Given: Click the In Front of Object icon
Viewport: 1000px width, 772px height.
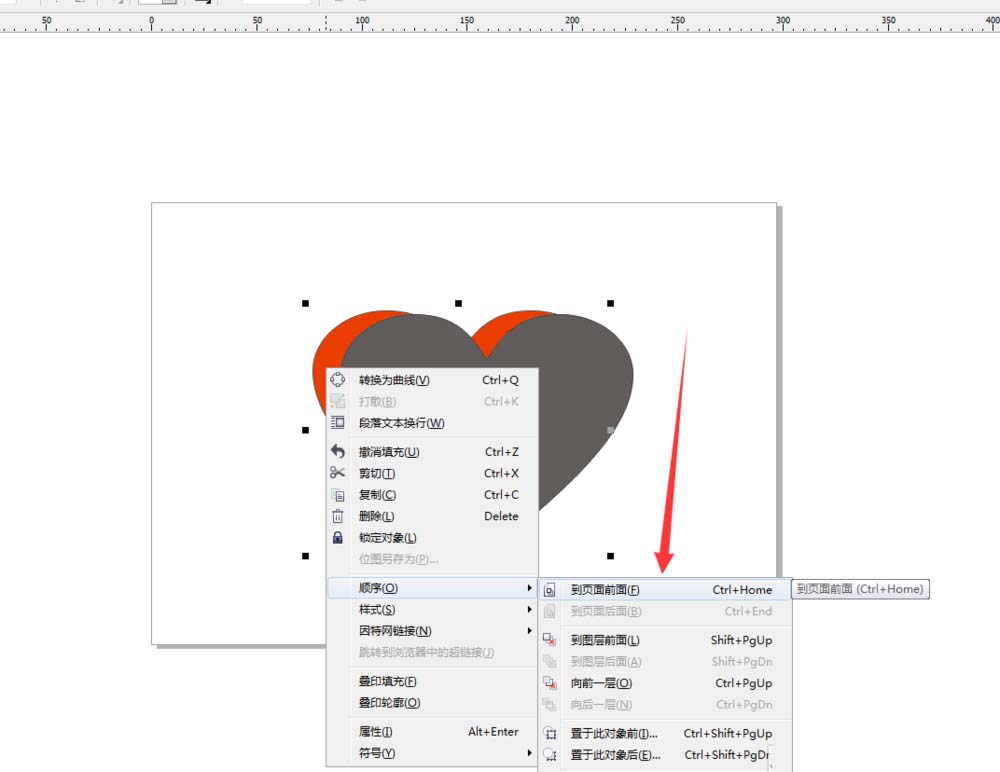Looking at the screenshot, I should (x=549, y=733).
